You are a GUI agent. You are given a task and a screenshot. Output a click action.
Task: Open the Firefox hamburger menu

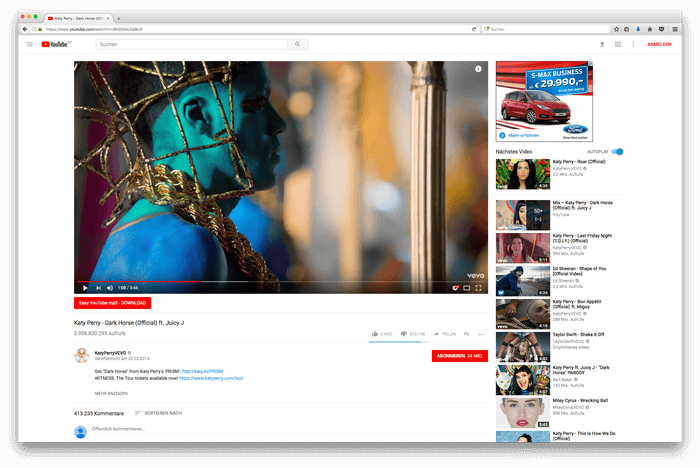tap(675, 29)
